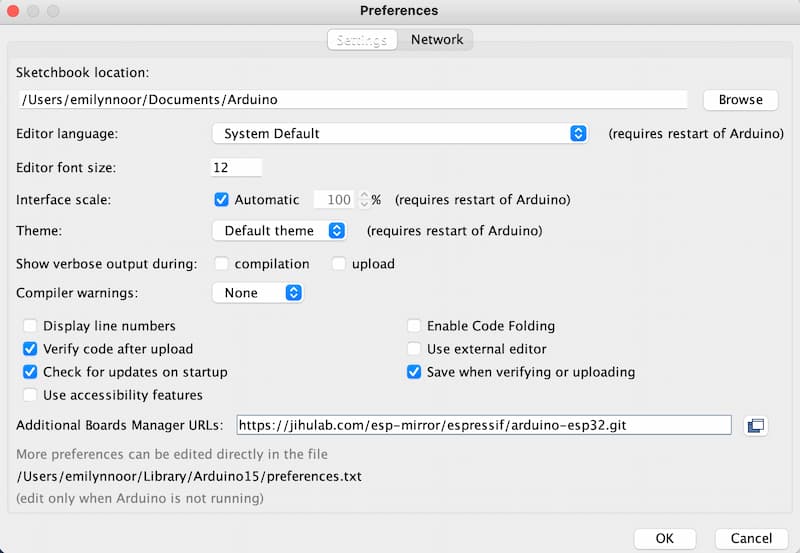Enable Use accessibility features

30,395
